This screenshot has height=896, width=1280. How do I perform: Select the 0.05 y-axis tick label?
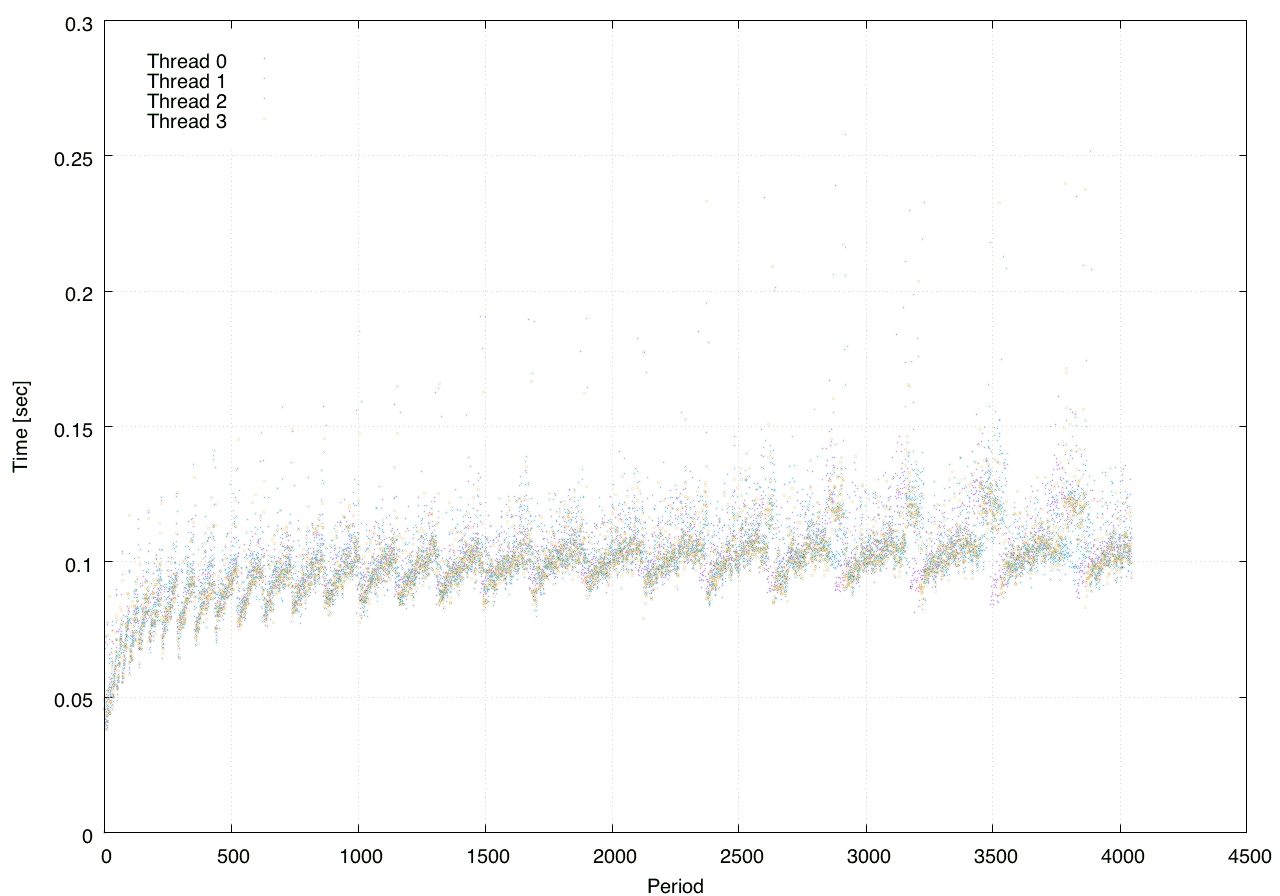click(72, 698)
